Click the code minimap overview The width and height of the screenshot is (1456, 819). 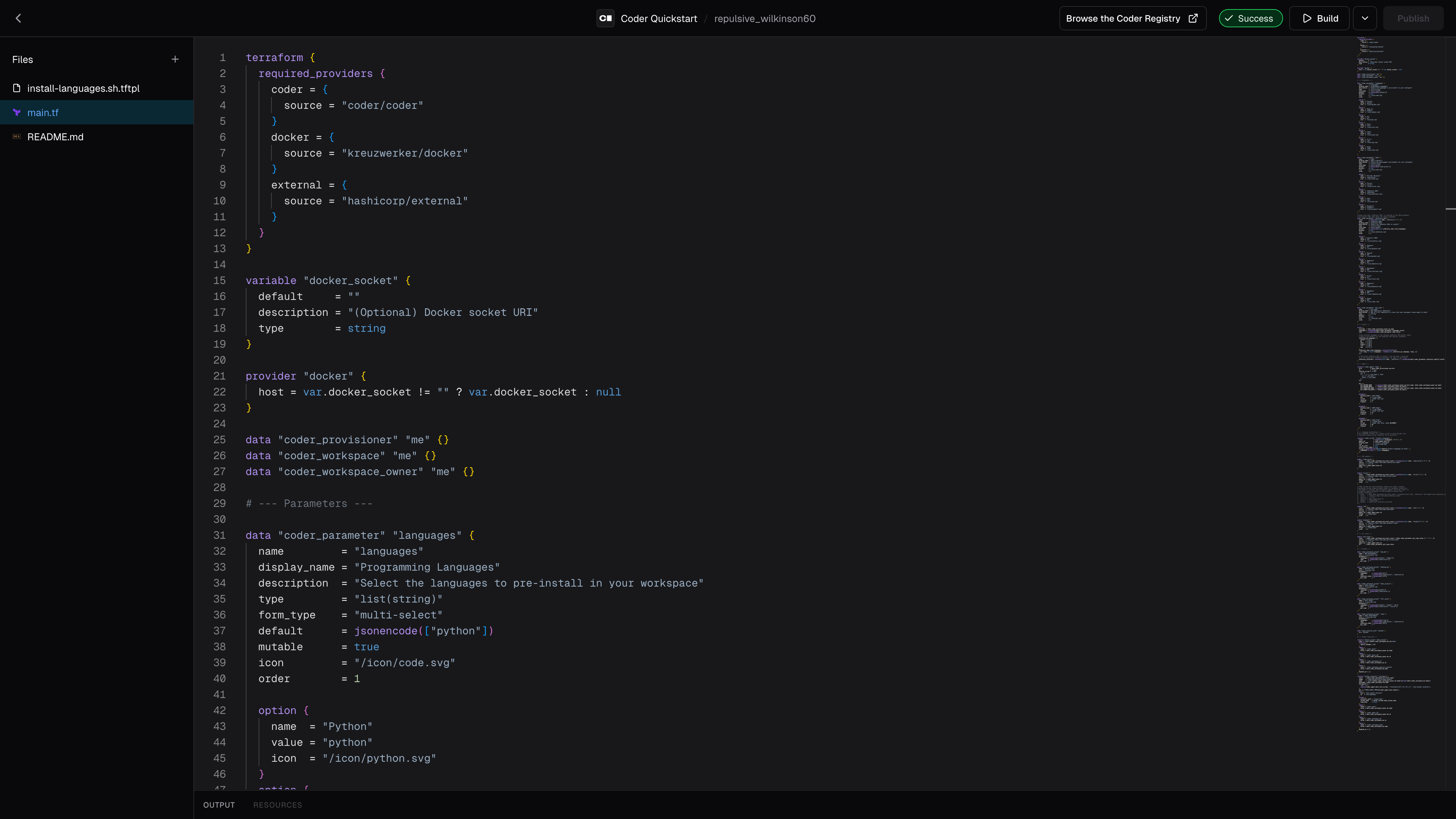pyautogui.click(x=1401, y=384)
